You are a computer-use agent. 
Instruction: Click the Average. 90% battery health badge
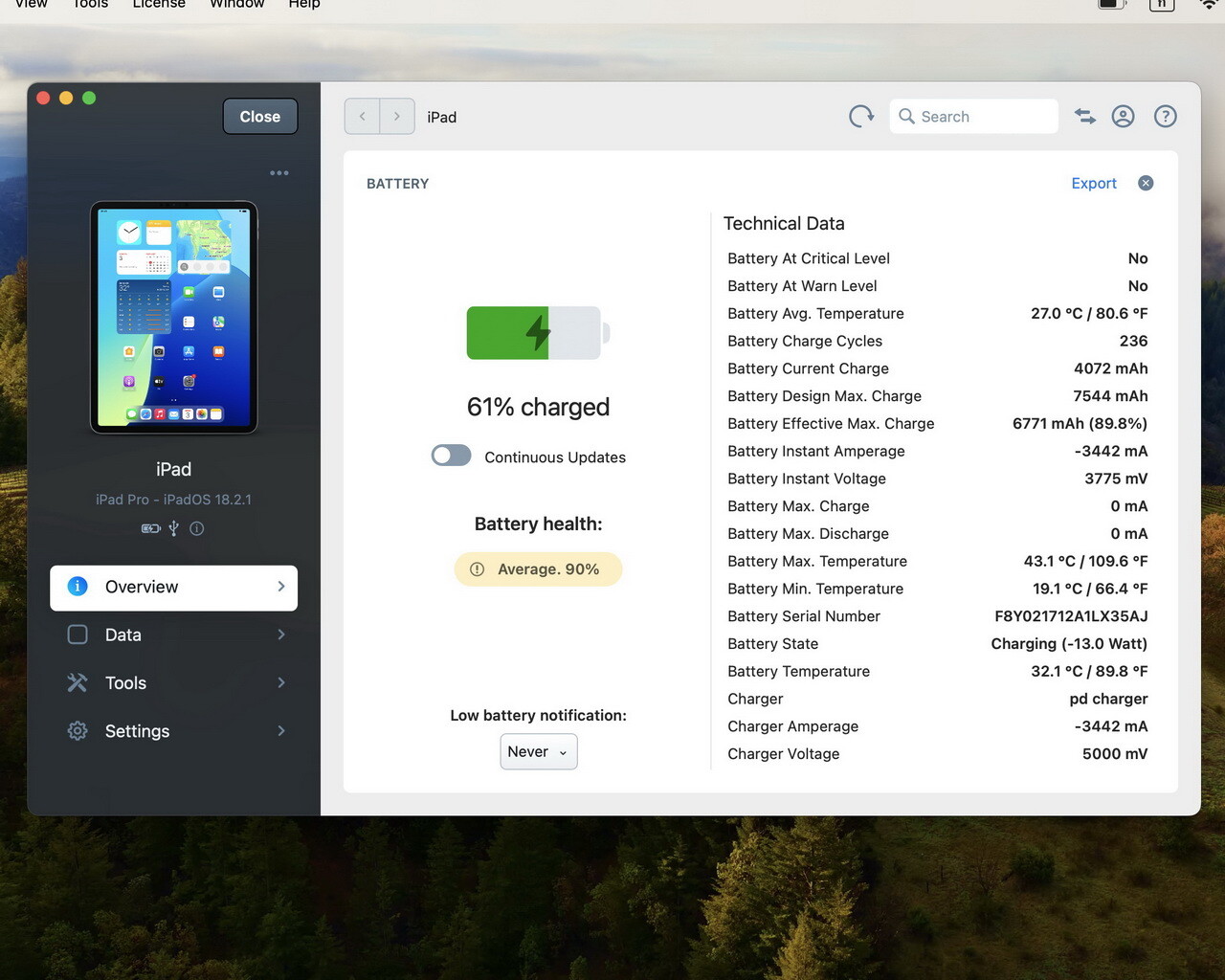coord(538,569)
